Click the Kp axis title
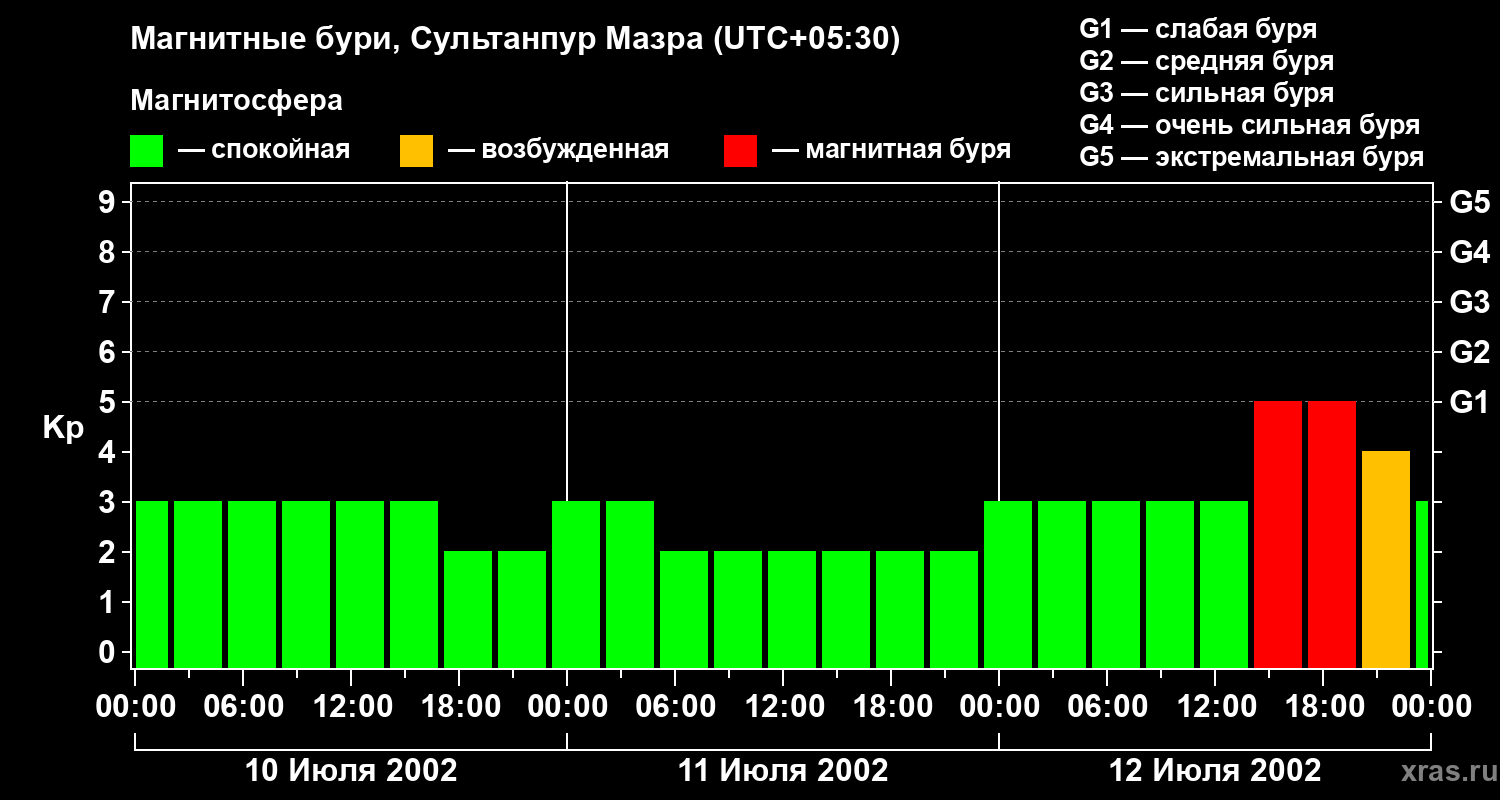 pyautogui.click(x=63, y=428)
